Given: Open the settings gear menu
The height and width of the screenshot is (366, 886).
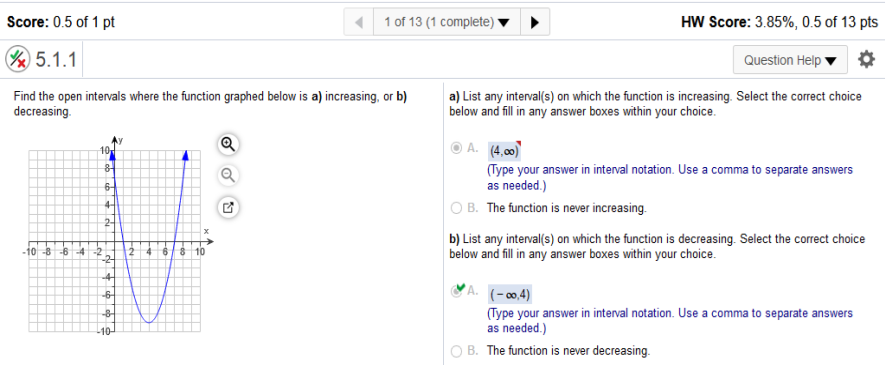Looking at the screenshot, I should coord(866,59).
